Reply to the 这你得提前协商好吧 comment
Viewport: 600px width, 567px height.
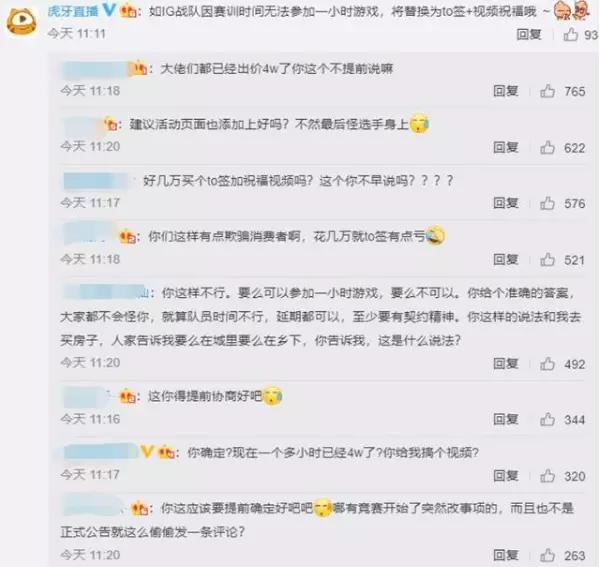(505, 419)
